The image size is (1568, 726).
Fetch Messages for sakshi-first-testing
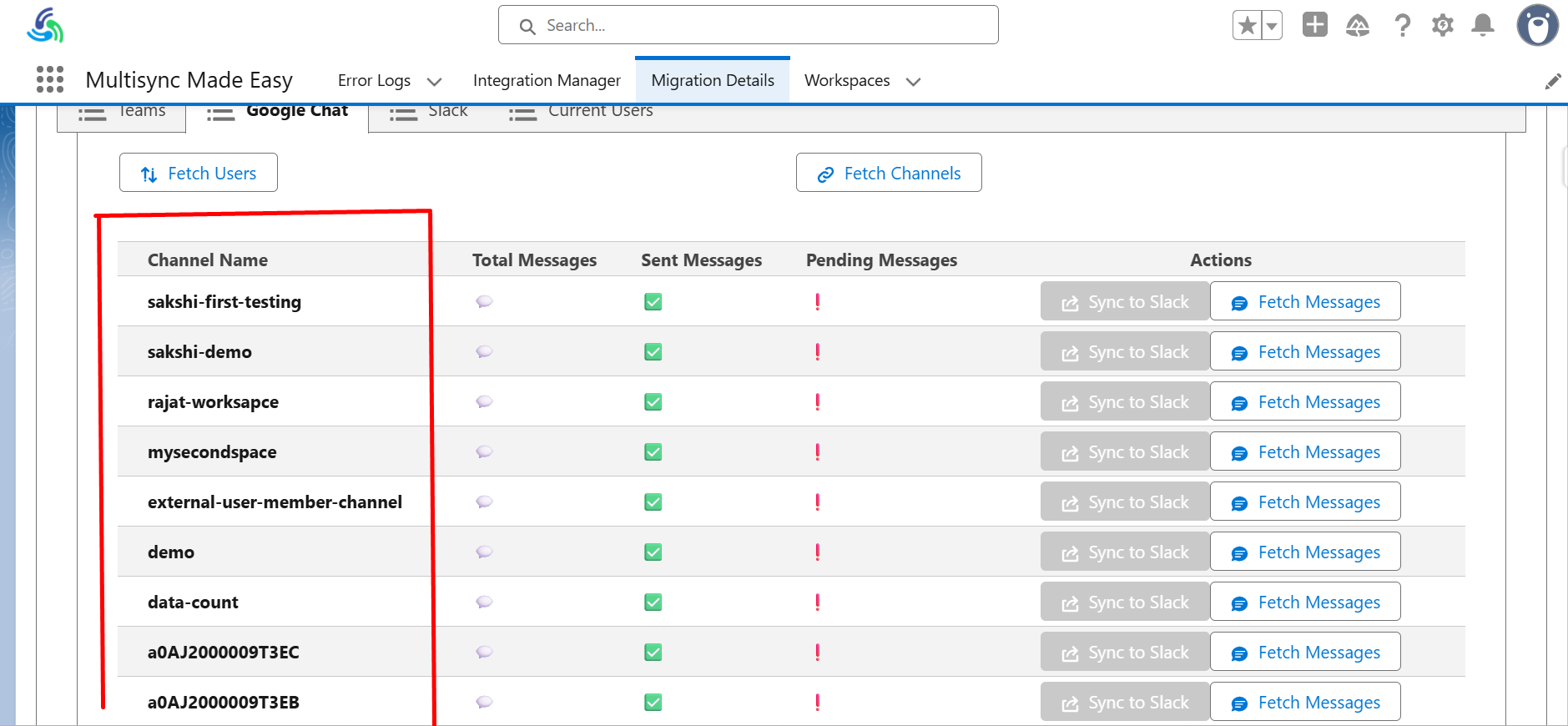tap(1305, 301)
